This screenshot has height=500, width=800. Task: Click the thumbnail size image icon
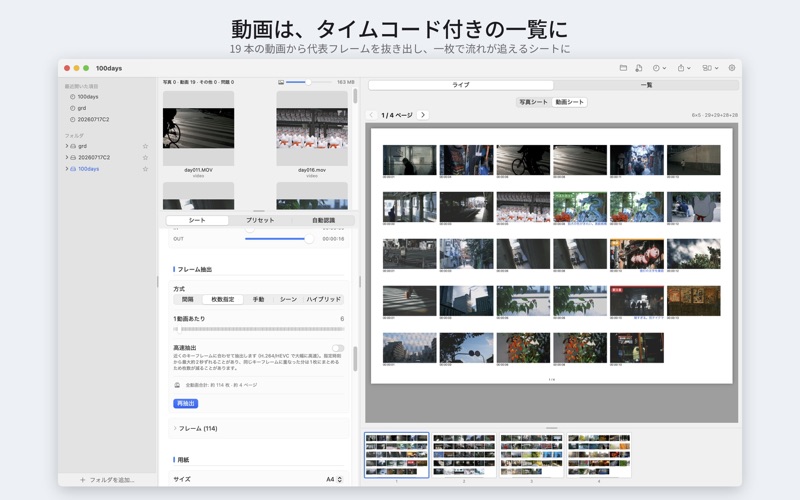[281, 82]
